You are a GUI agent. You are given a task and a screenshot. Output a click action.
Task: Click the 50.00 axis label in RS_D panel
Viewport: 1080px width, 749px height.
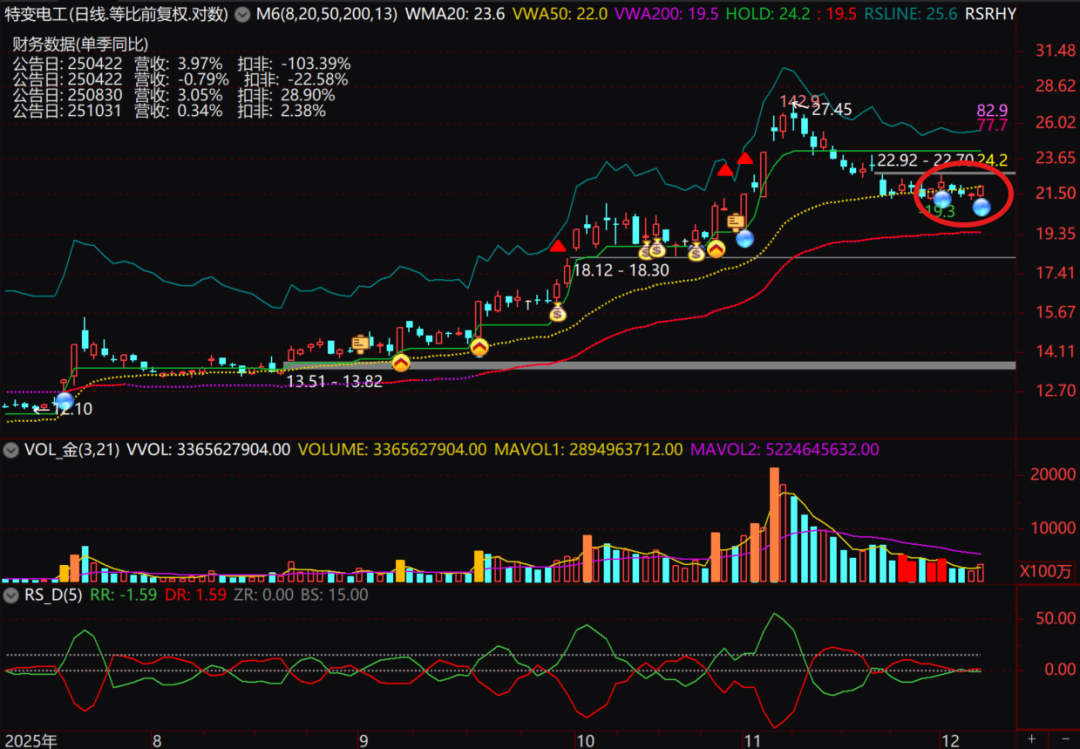(1055, 618)
